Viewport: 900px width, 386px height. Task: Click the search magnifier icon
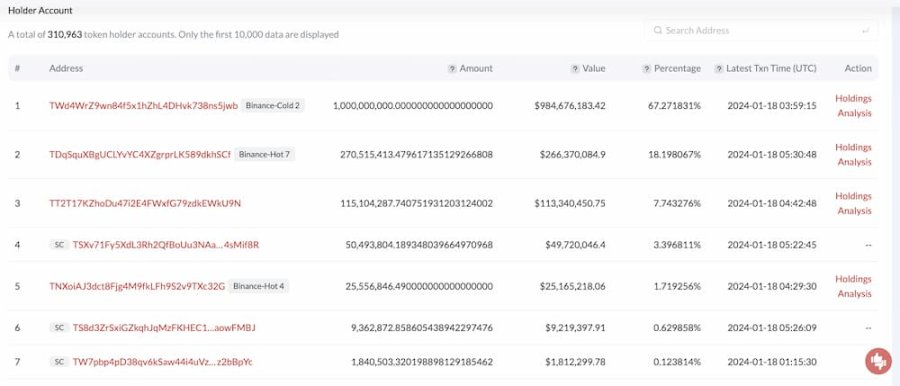[x=658, y=30]
